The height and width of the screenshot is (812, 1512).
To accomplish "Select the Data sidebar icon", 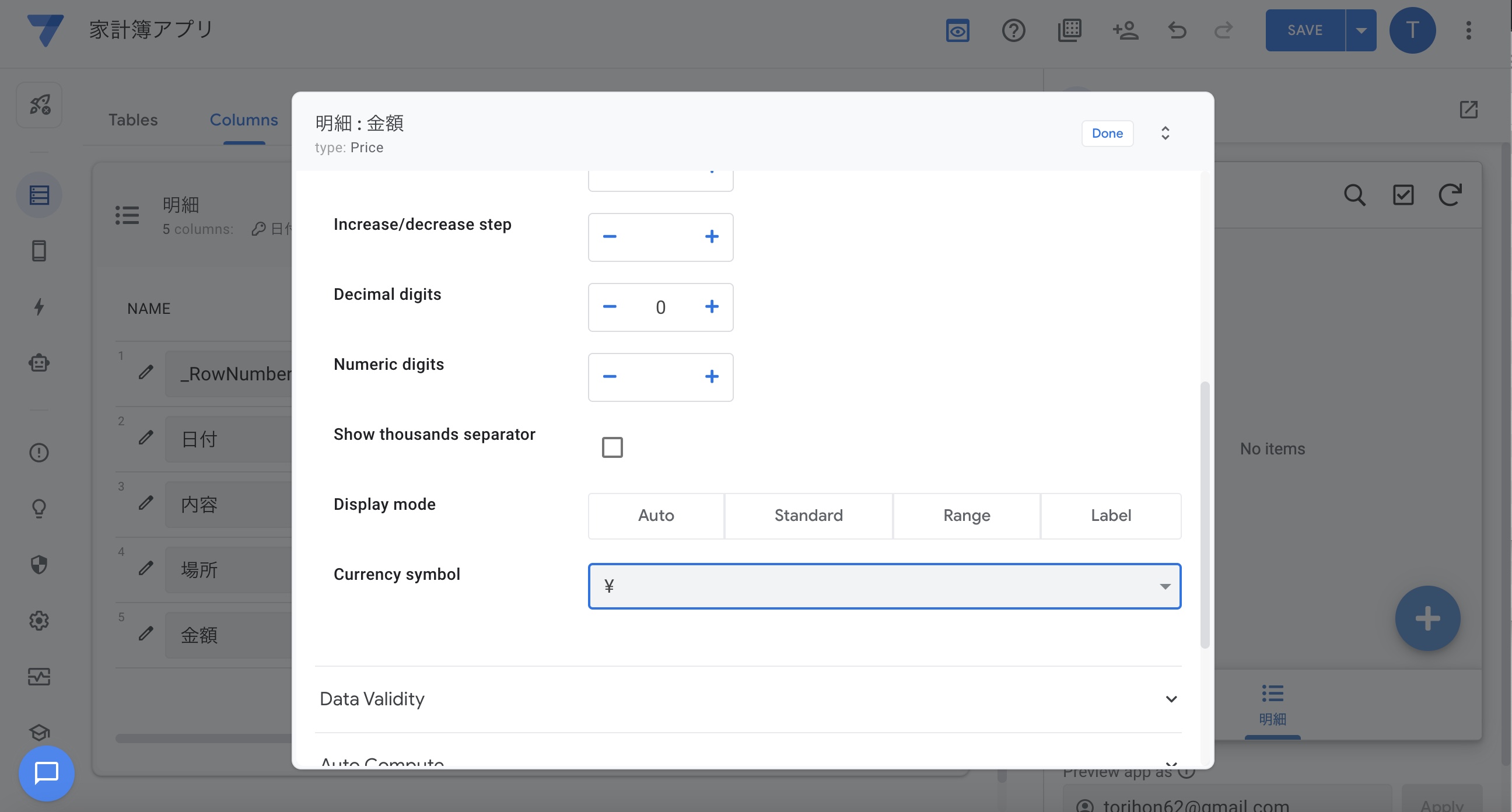I will click(x=38, y=194).
